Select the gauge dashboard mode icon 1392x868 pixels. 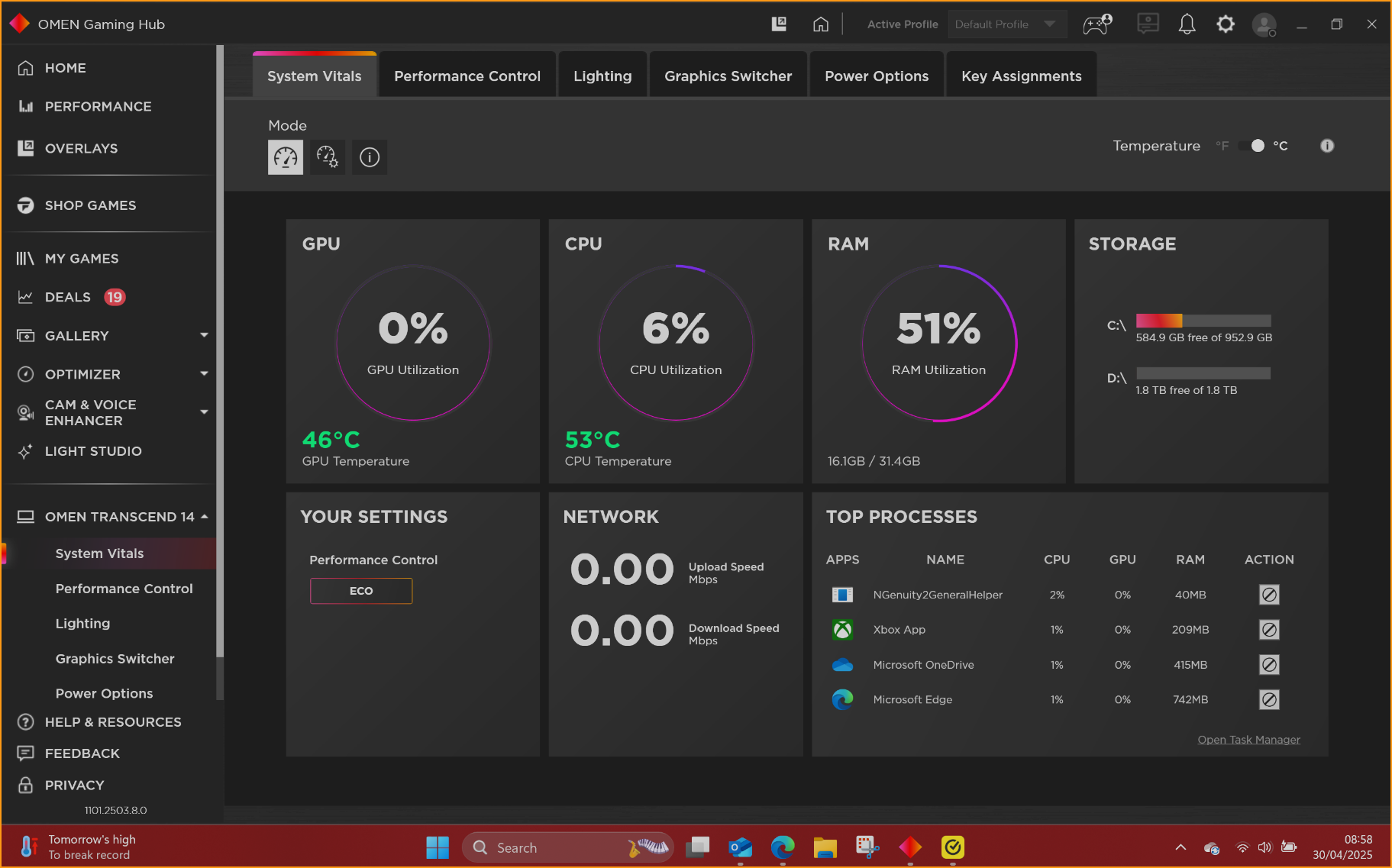click(285, 157)
